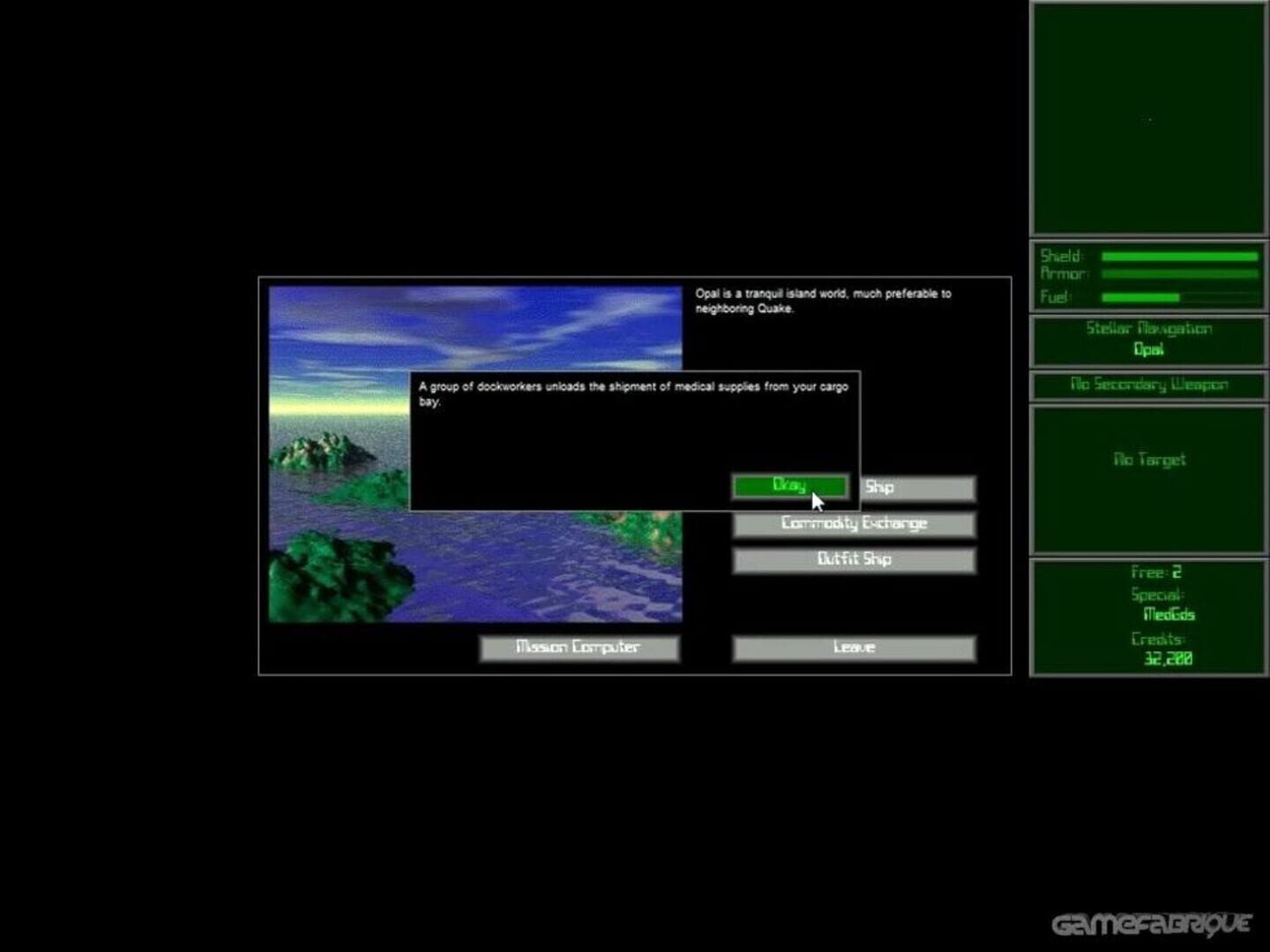The width and height of the screenshot is (1270, 952).
Task: Open the Mission Computer
Action: pyautogui.click(x=579, y=648)
